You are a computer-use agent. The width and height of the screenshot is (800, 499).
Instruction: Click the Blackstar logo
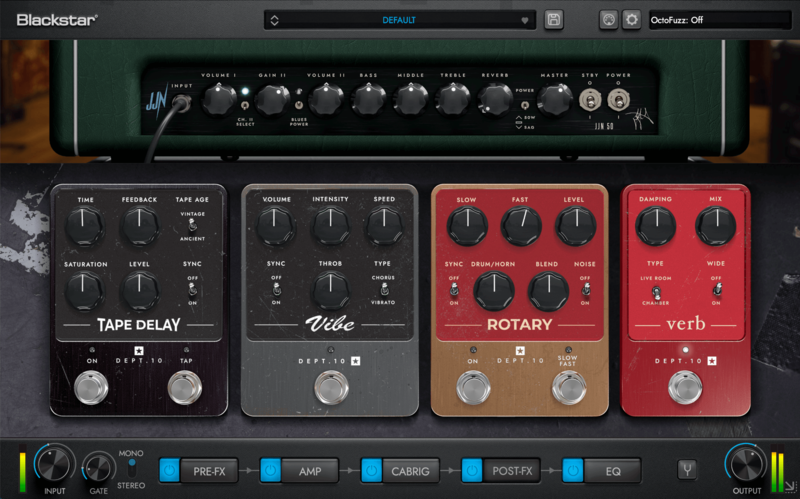click(57, 20)
